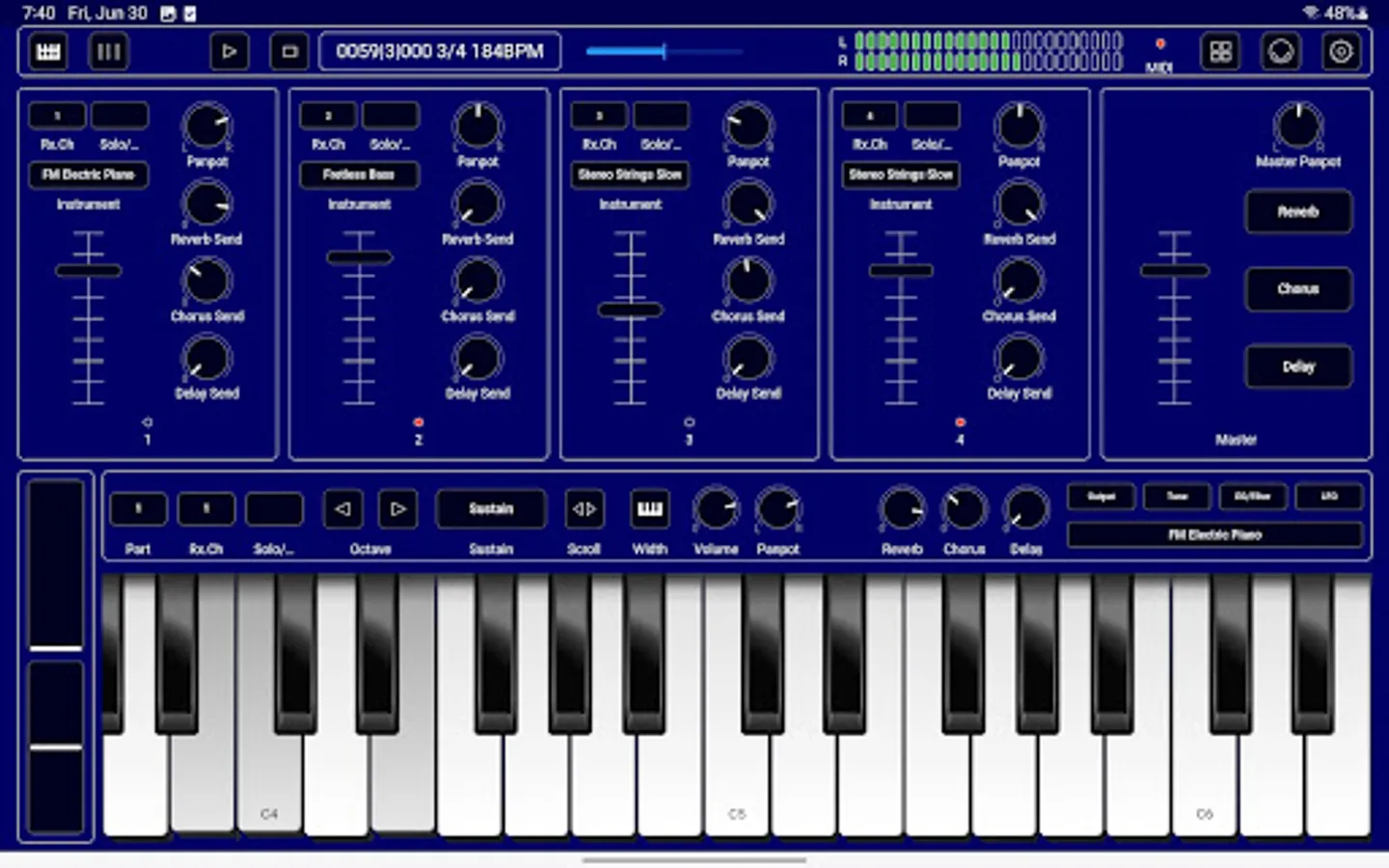
Task: Open the Fretless Bass instrument selector on channel 2
Action: click(x=359, y=175)
